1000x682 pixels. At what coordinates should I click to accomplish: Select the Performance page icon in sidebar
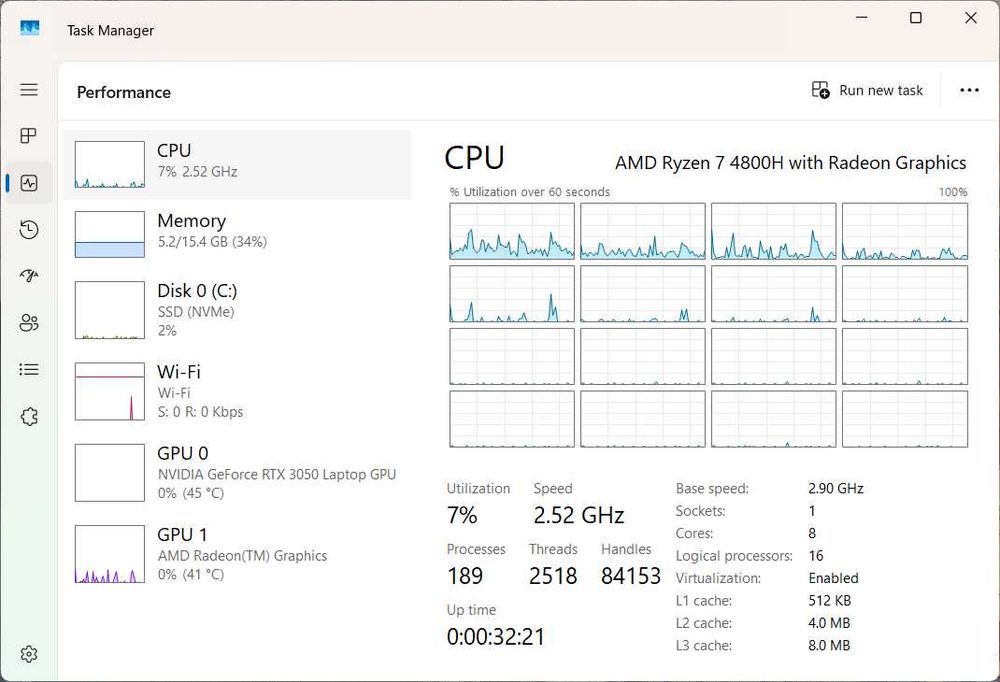coord(29,183)
